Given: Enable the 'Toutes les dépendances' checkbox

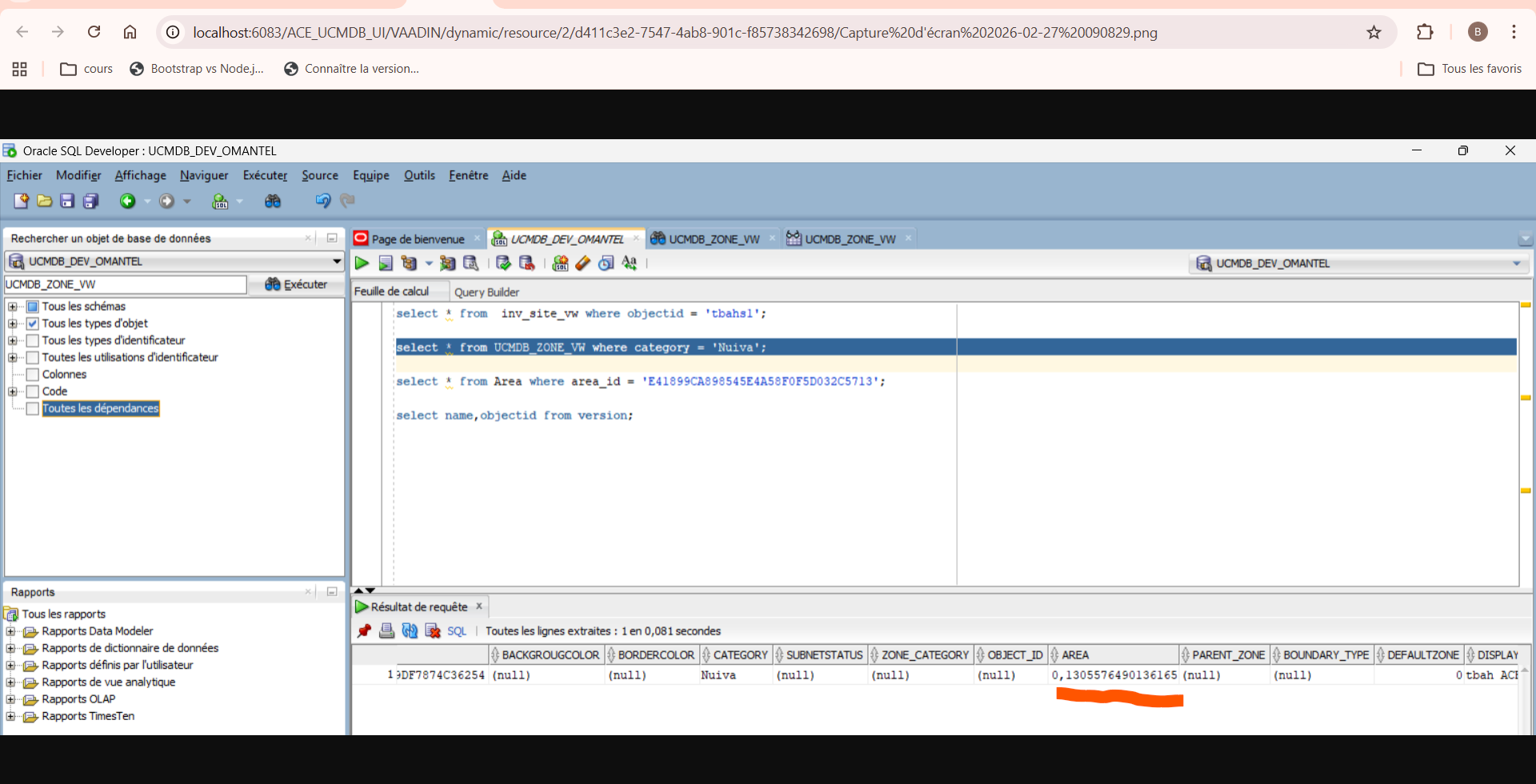Looking at the screenshot, I should click(33, 409).
